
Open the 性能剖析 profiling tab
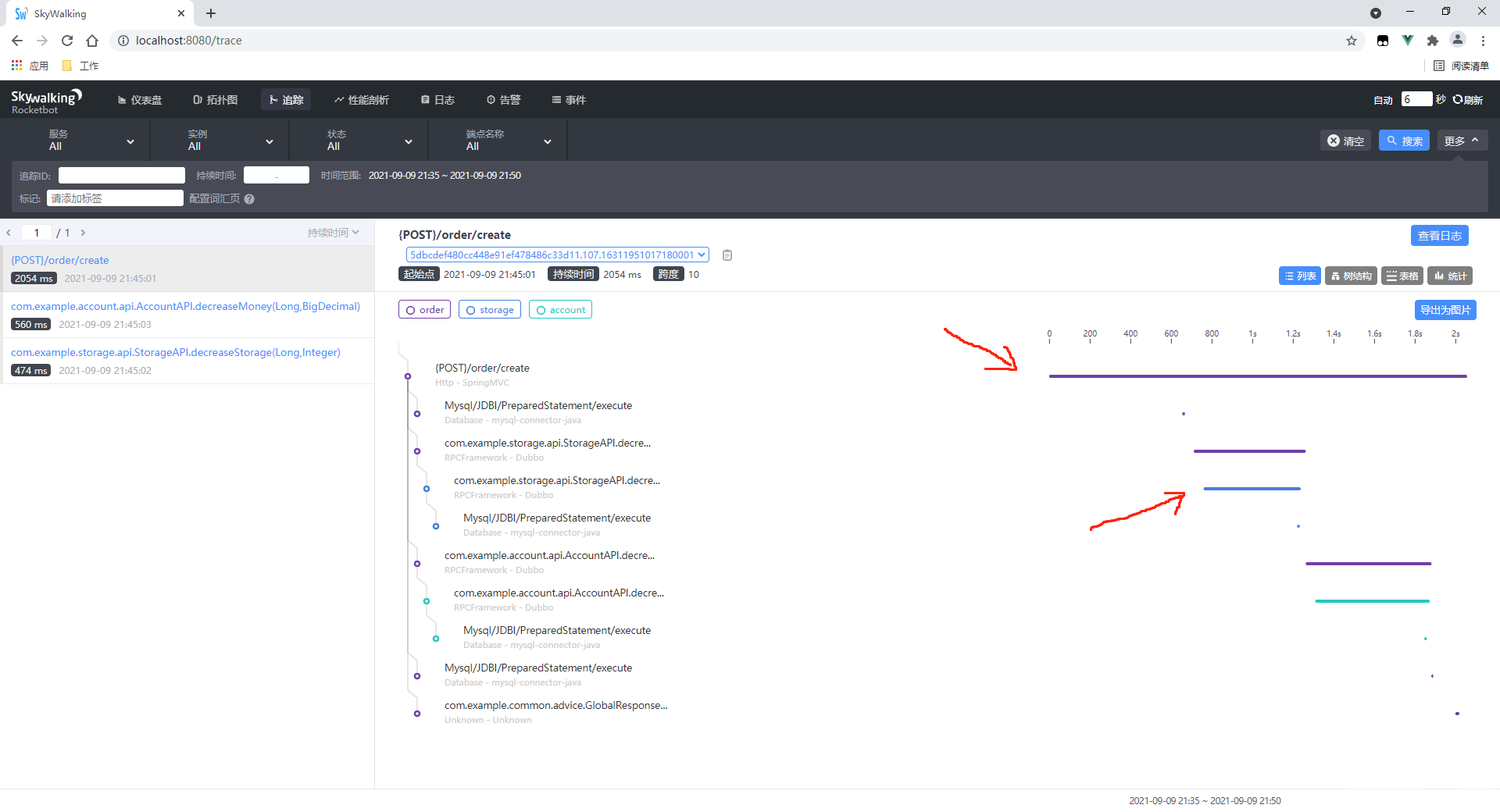click(362, 100)
